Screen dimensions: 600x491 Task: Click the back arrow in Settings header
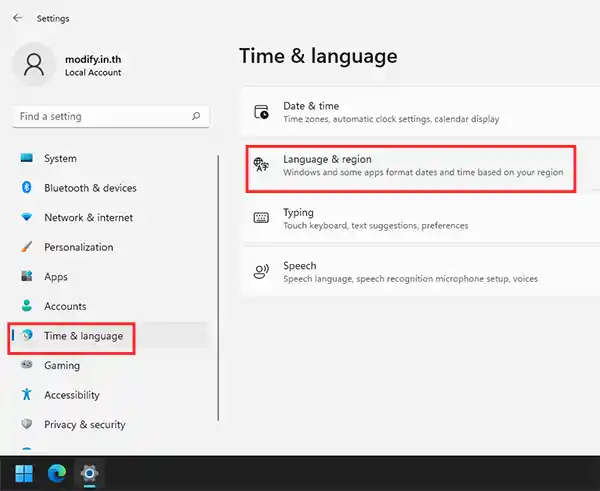pos(18,18)
